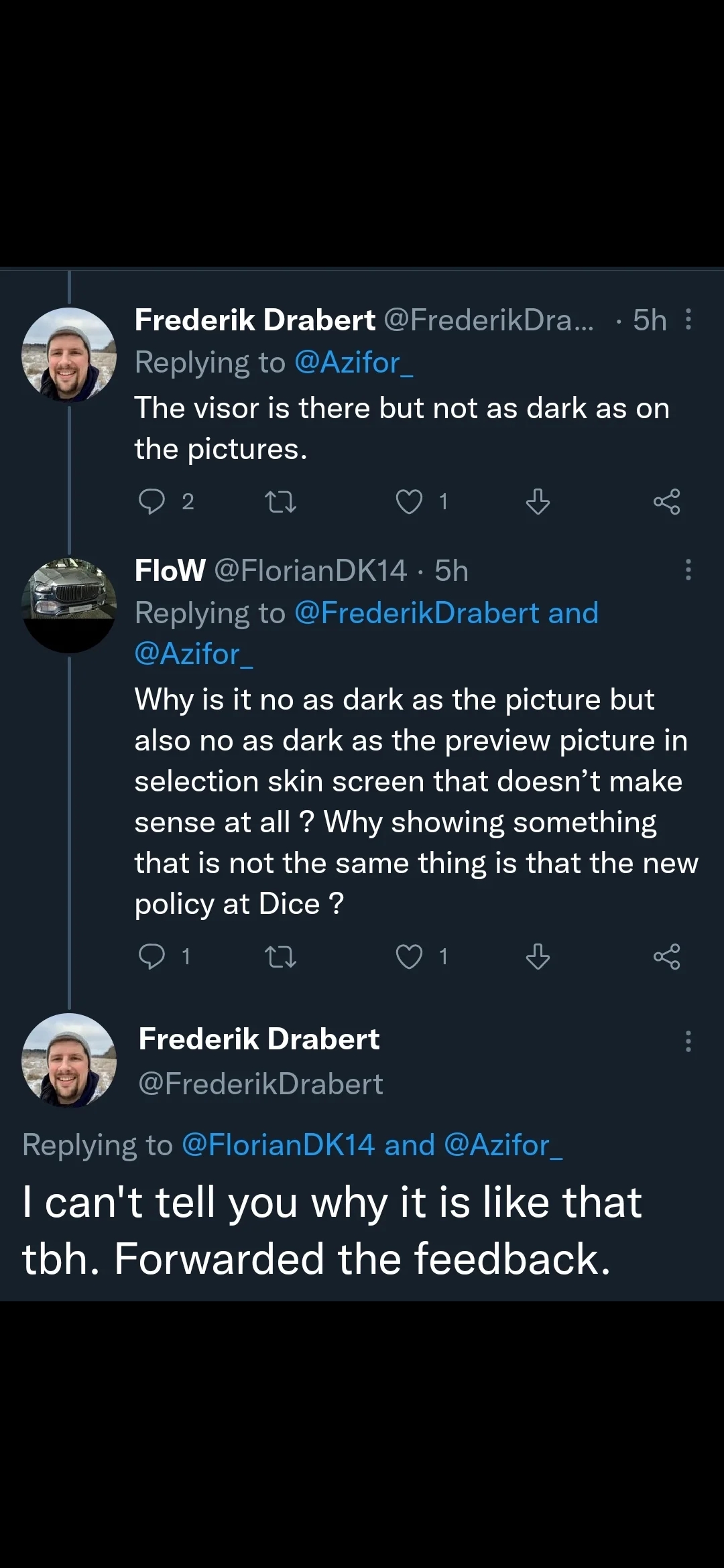
Task: Open @FlorianDK14 mention in main tweet
Action: click(278, 1145)
